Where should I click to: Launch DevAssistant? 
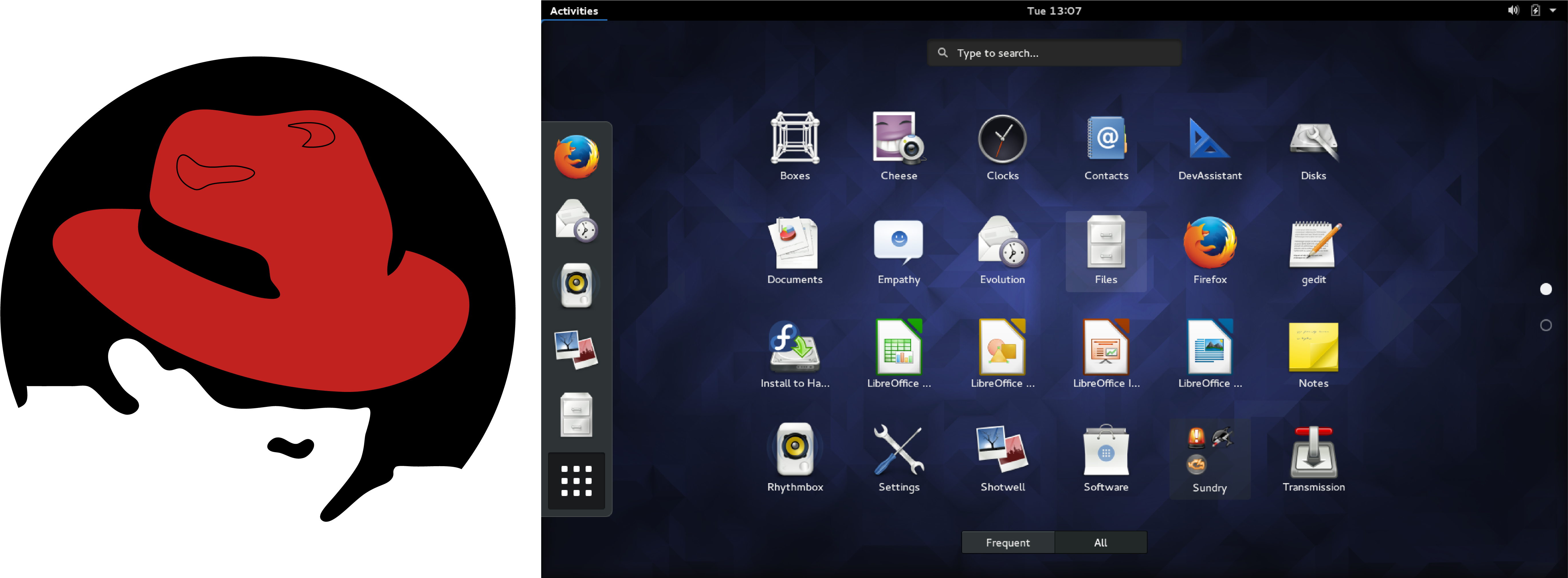[x=1210, y=147]
